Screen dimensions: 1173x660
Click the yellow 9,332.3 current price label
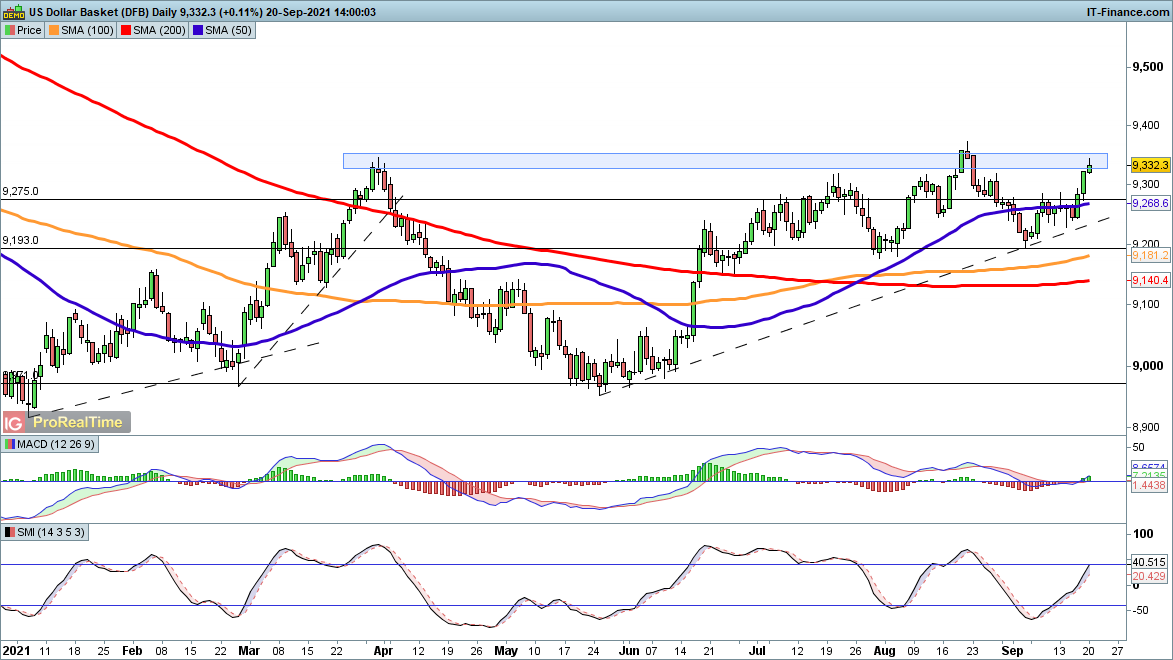coord(1150,165)
